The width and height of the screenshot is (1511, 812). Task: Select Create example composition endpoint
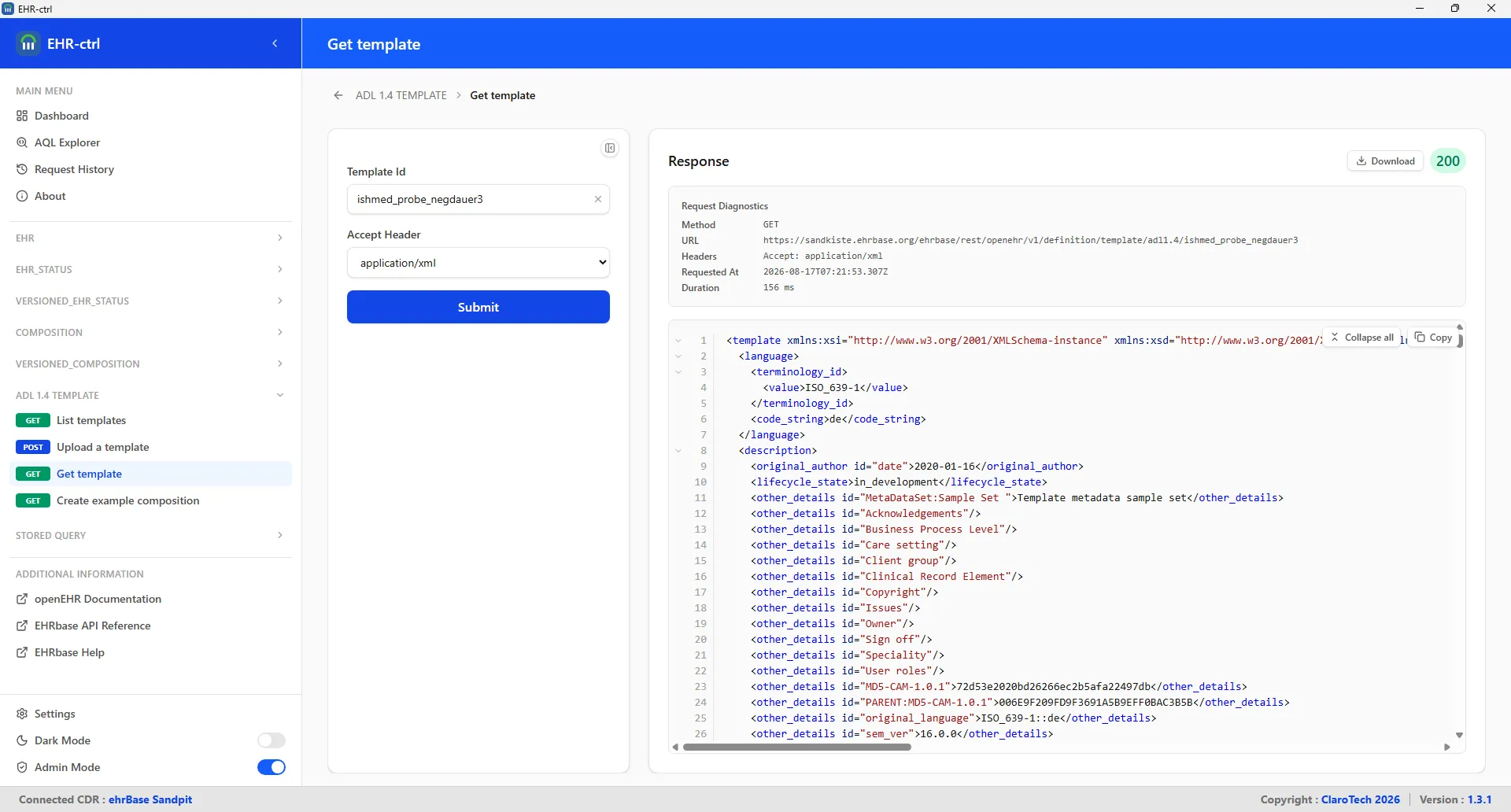[x=150, y=500]
